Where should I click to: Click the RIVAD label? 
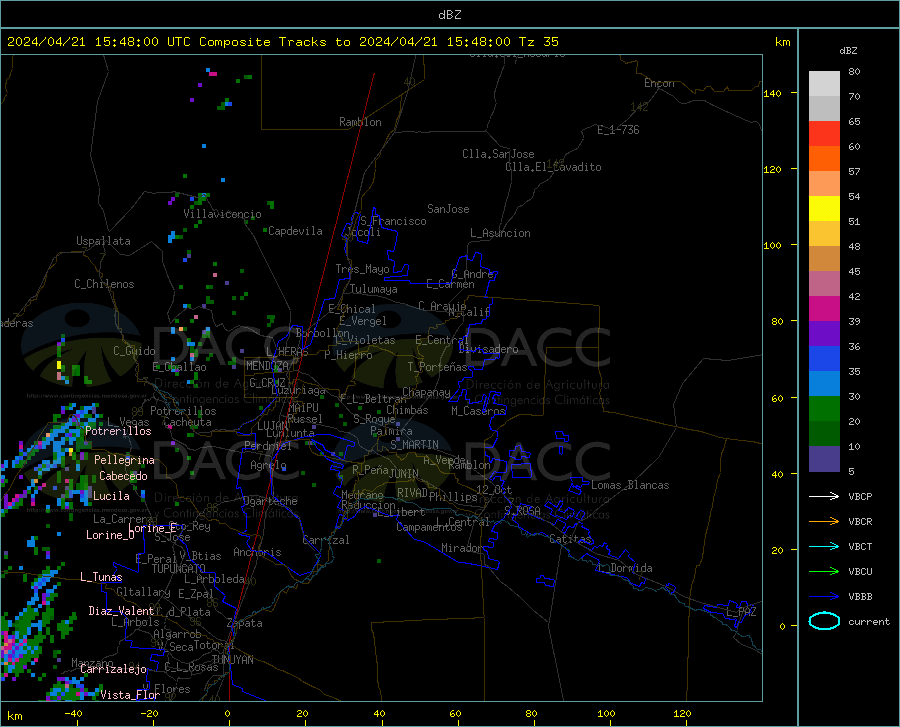[x=412, y=493]
